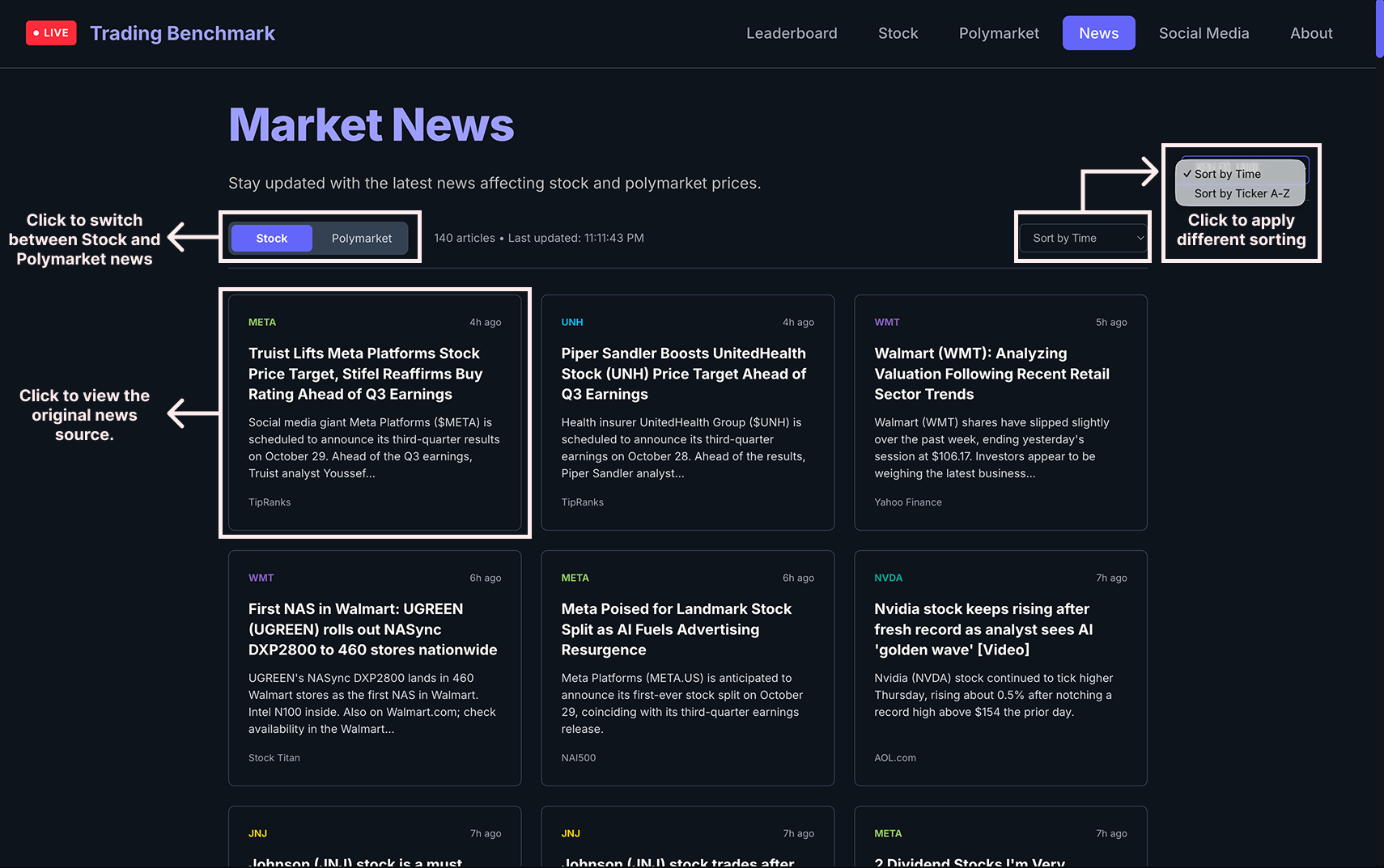1384x868 pixels.
Task: Select the News navigation tab
Action: click(1098, 33)
